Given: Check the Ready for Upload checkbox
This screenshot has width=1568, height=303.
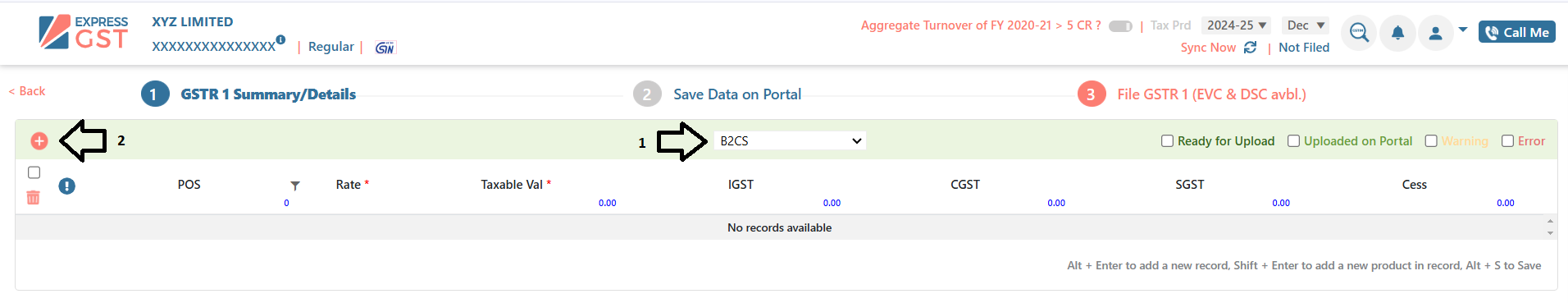Looking at the screenshot, I should tap(1167, 141).
